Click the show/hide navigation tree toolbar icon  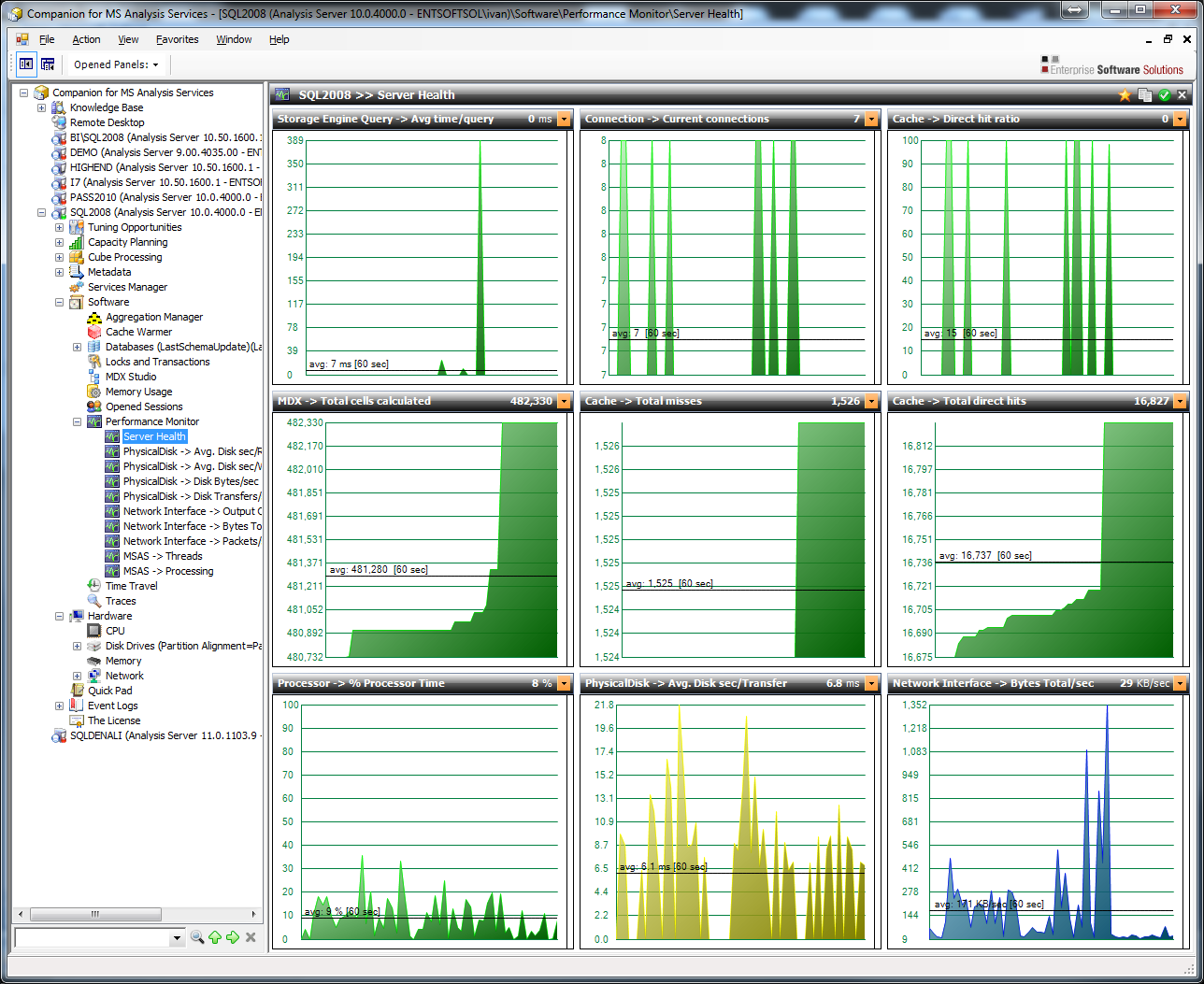(x=26, y=64)
